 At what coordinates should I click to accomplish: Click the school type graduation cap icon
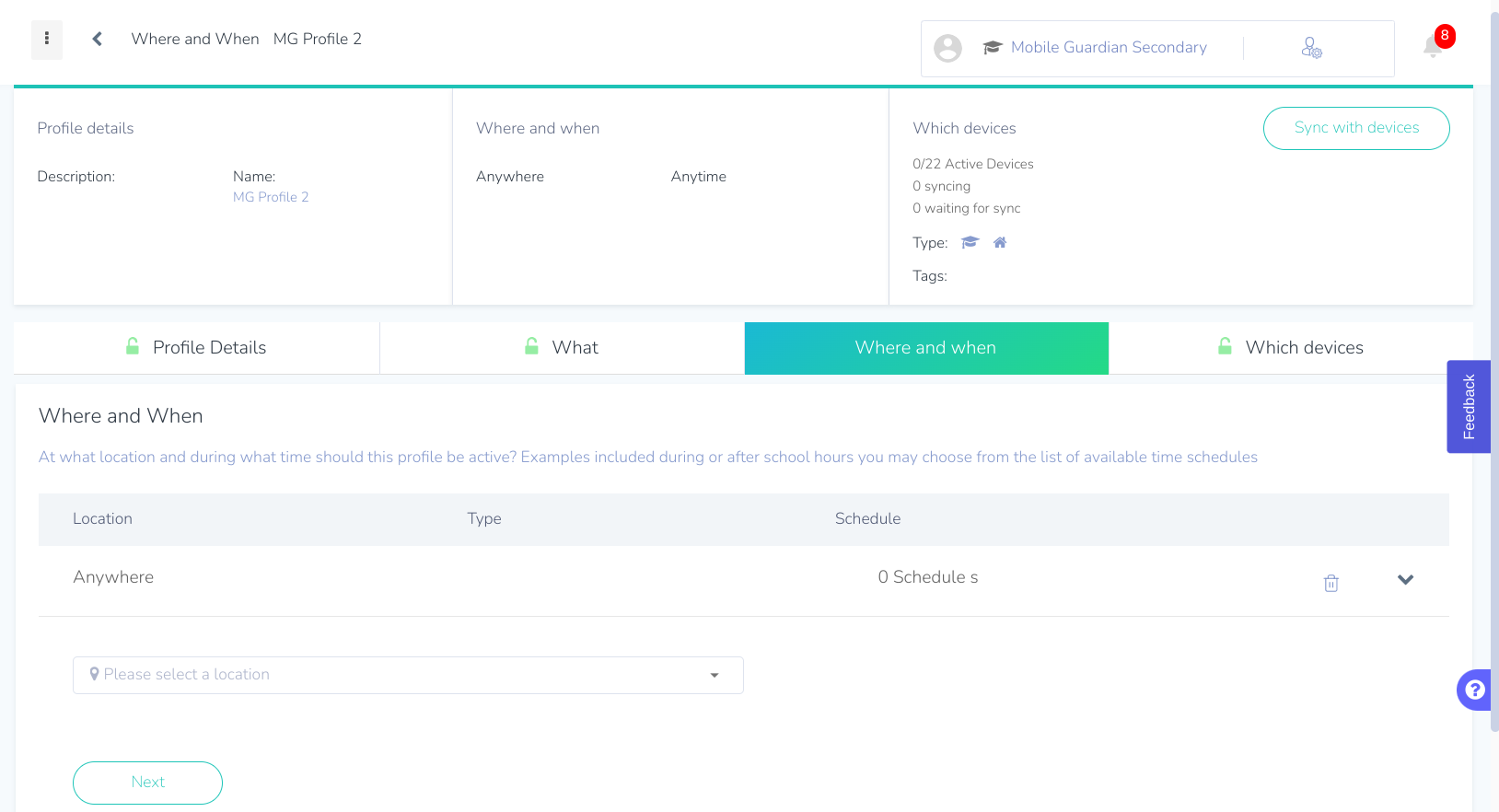(x=970, y=242)
